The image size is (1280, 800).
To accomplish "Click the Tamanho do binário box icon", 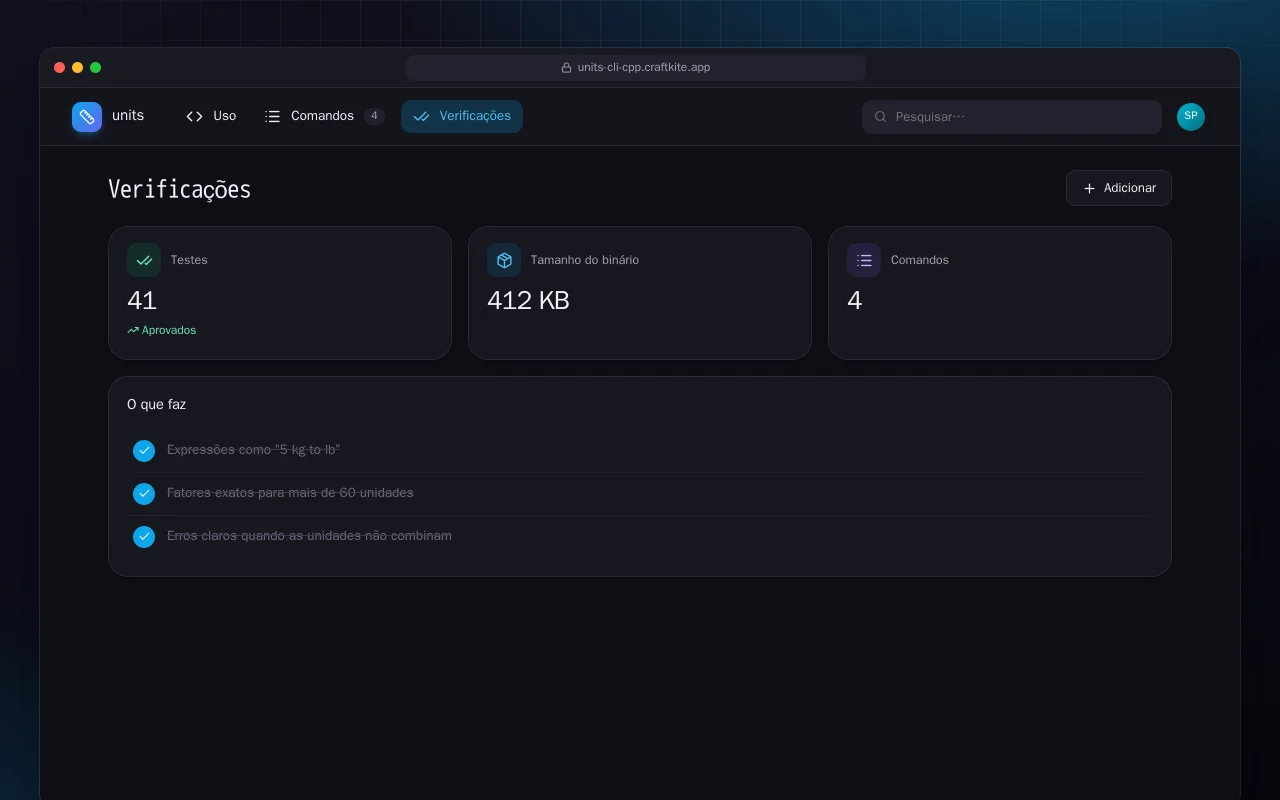I will (x=504, y=260).
